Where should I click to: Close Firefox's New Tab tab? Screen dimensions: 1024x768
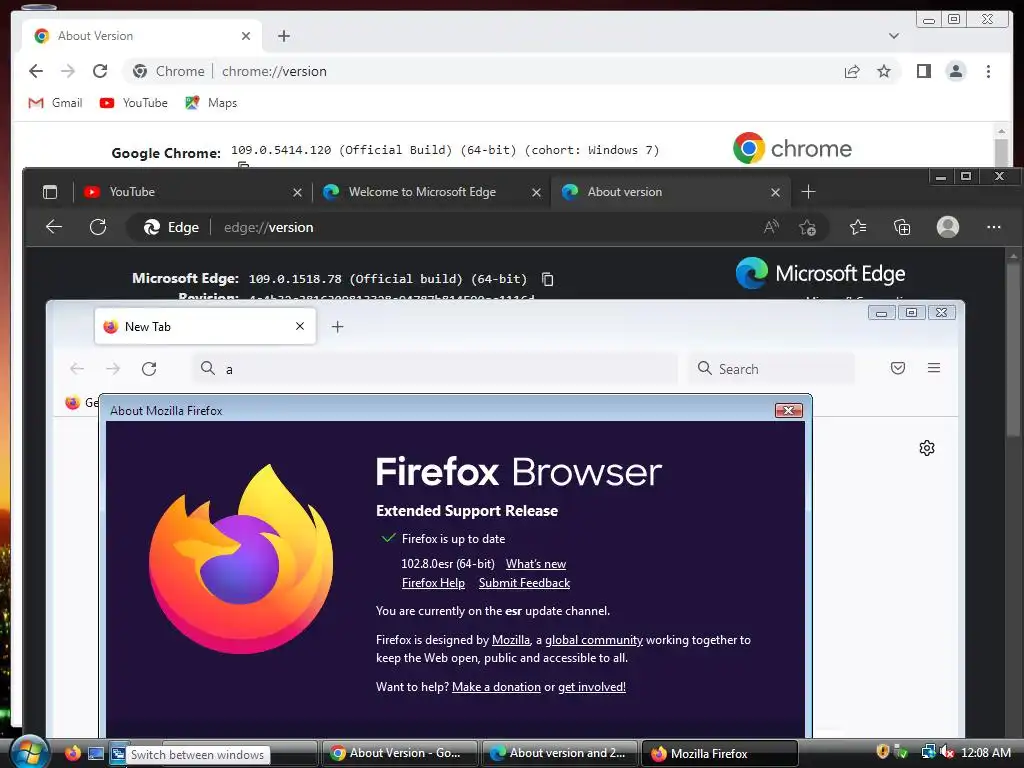click(300, 327)
